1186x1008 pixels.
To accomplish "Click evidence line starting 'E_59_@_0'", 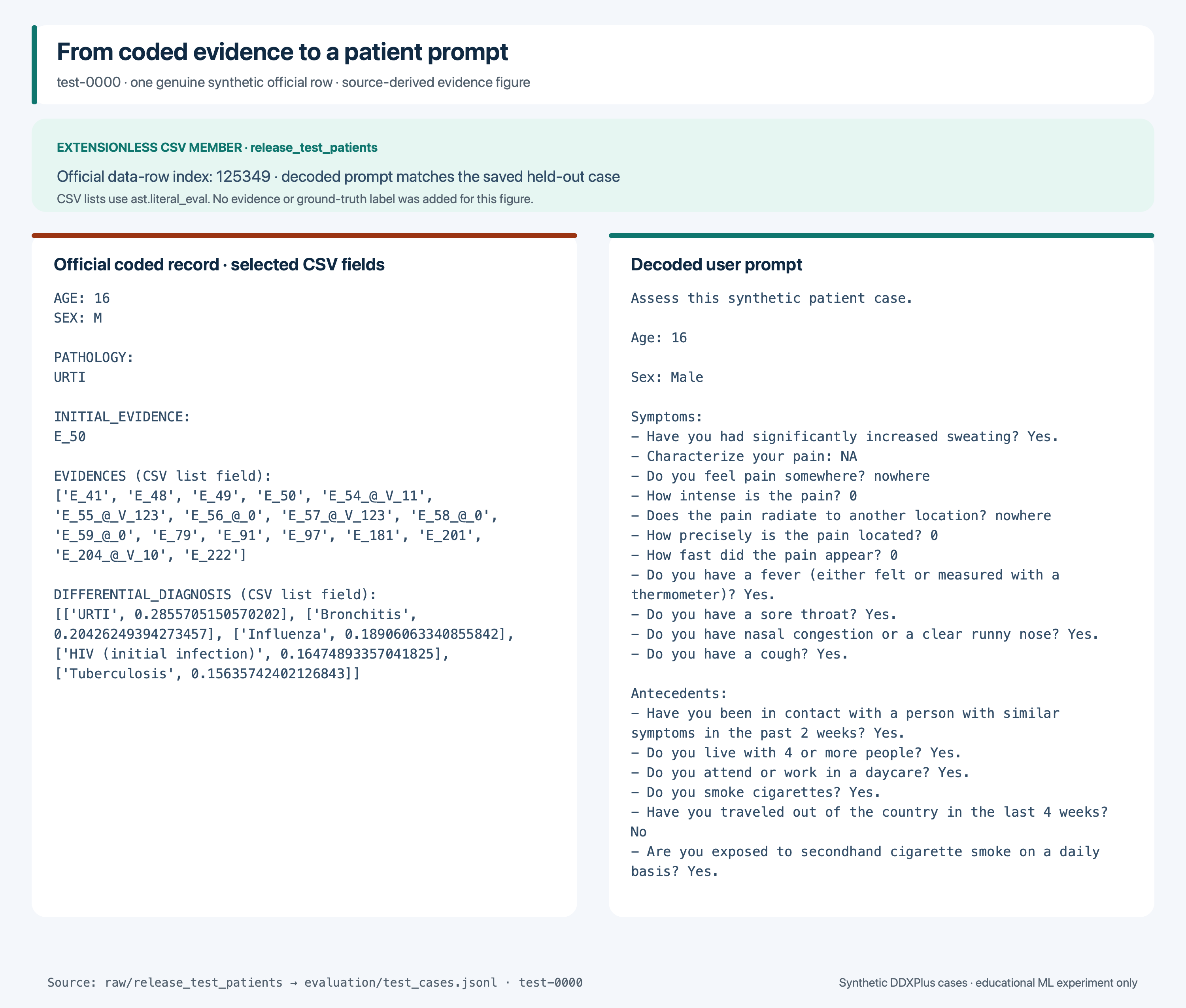I will click(268, 536).
